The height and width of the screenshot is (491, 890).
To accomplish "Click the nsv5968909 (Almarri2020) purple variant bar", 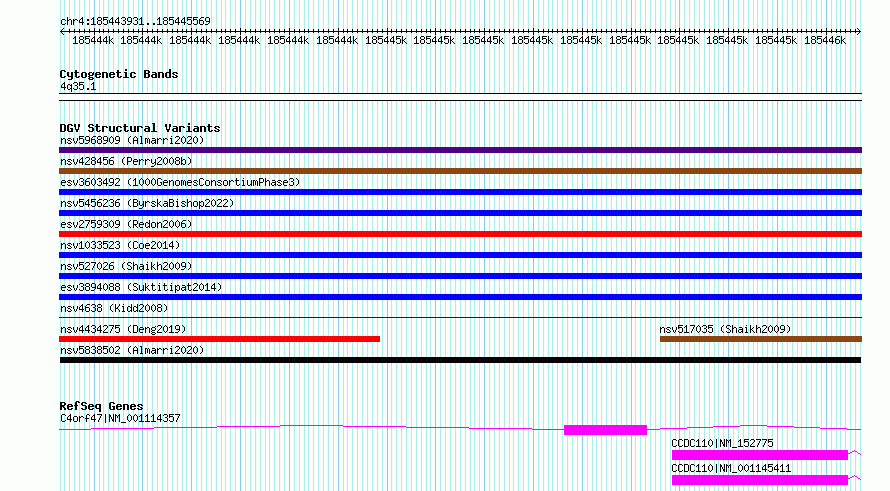I will 460,150.
